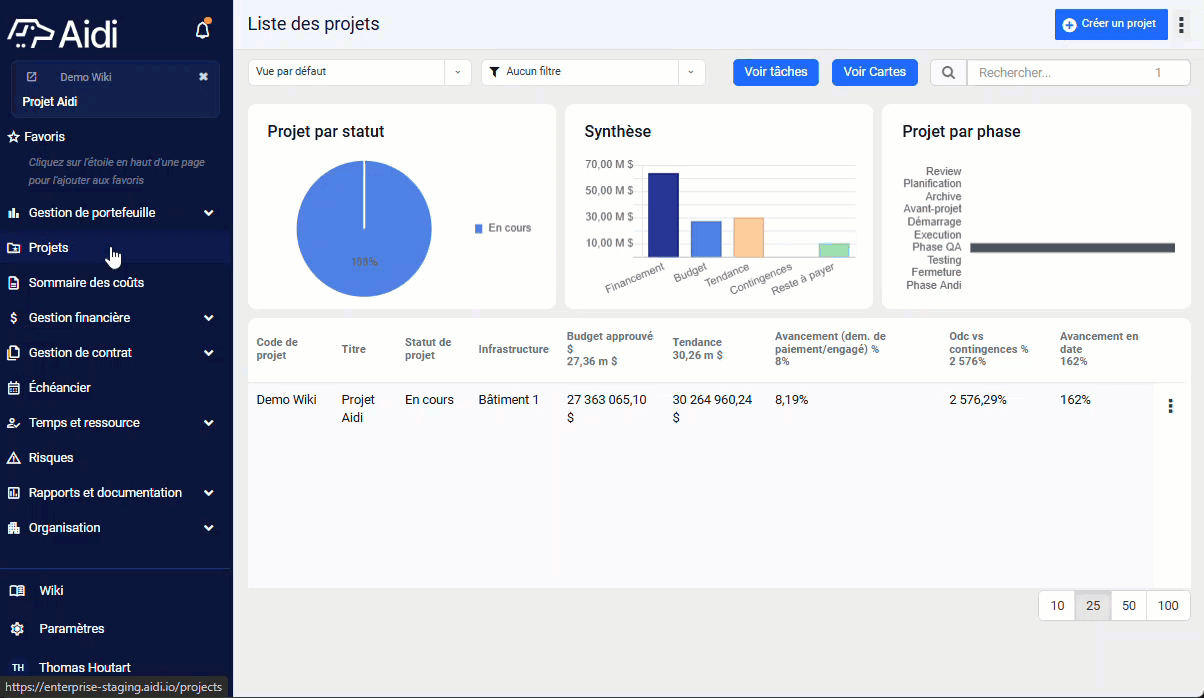This screenshot has width=1204, height=698.
Task: Click Projet Aidi title in table row
Action: tap(358, 409)
